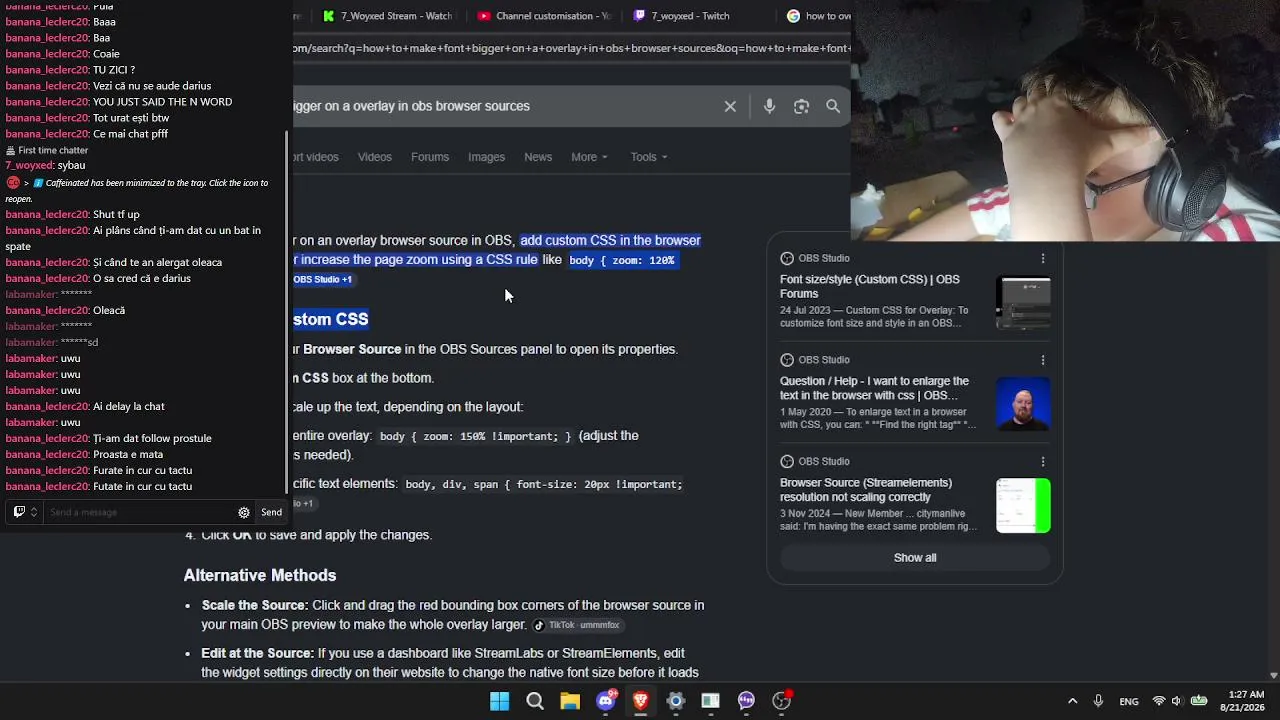Open the chat bubble app in taskbar
The image size is (1280, 720).
746,701
